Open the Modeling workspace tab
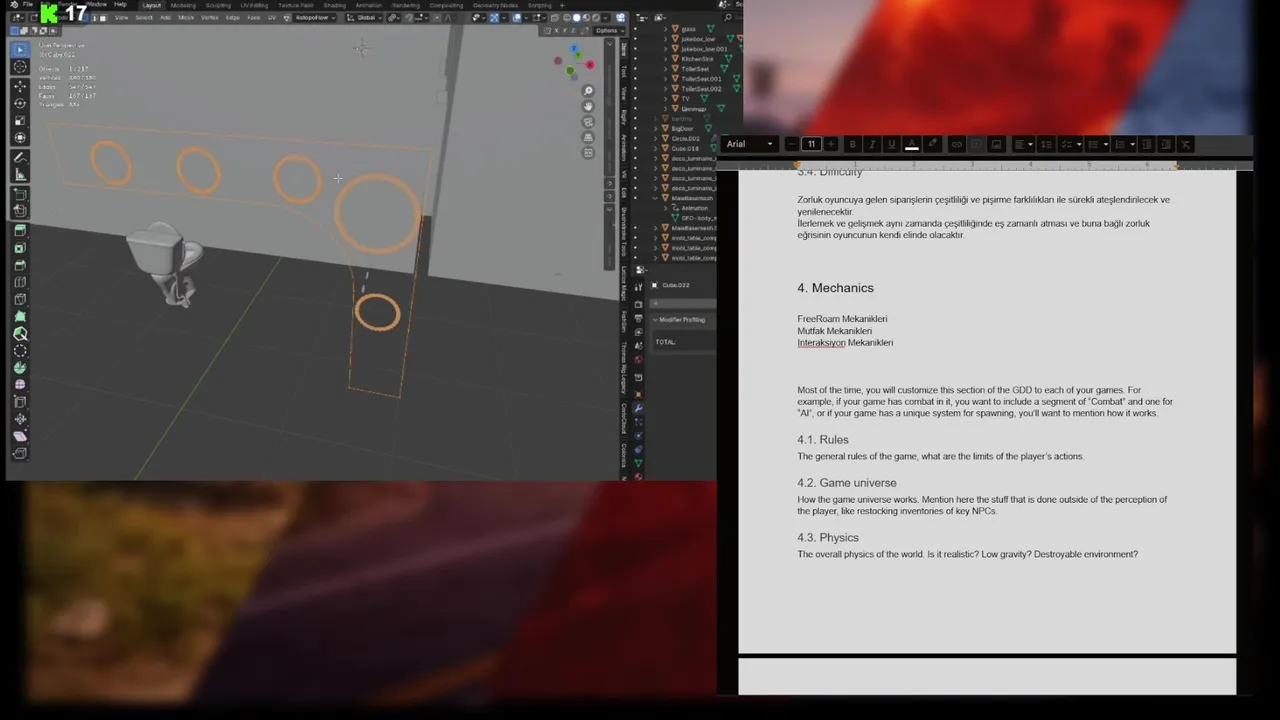Viewport: 1280px width, 720px height. coord(183,5)
